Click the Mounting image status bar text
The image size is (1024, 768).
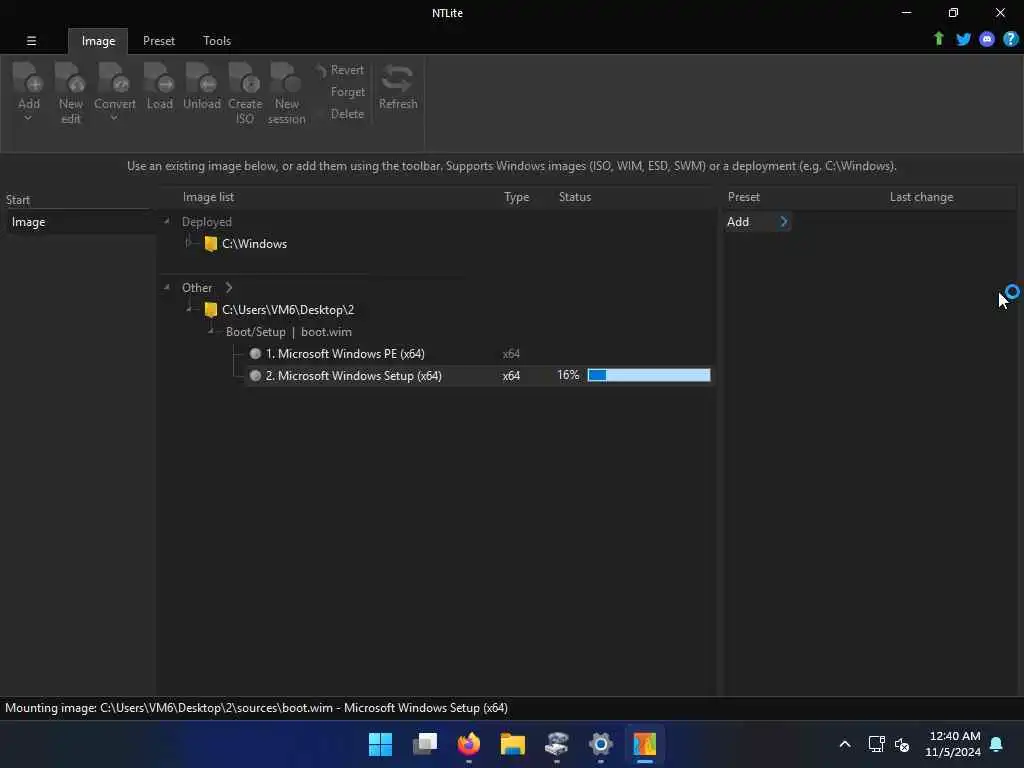256,708
